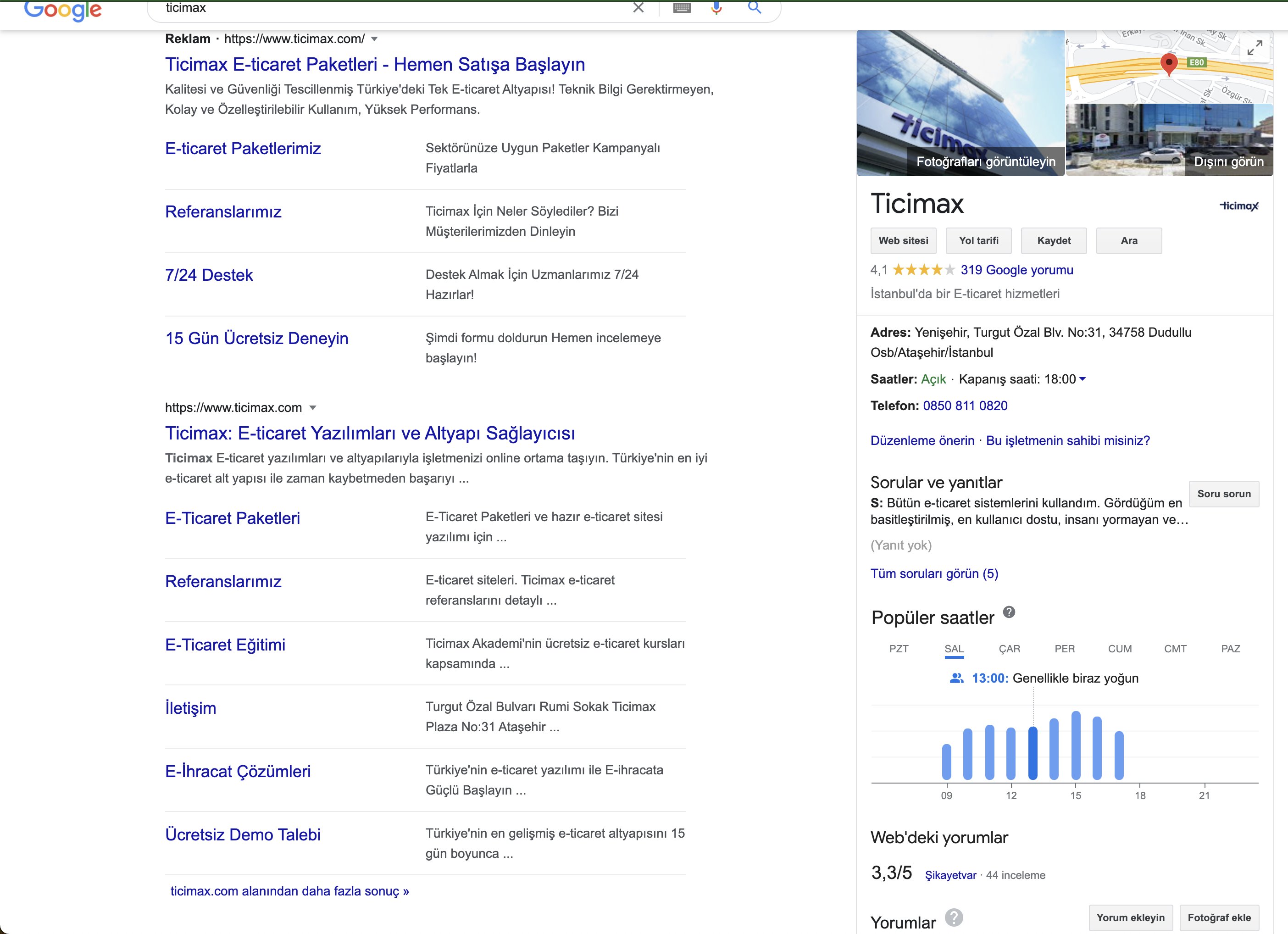Click the Yol tarifi button
The image size is (1288, 934).
coord(978,241)
